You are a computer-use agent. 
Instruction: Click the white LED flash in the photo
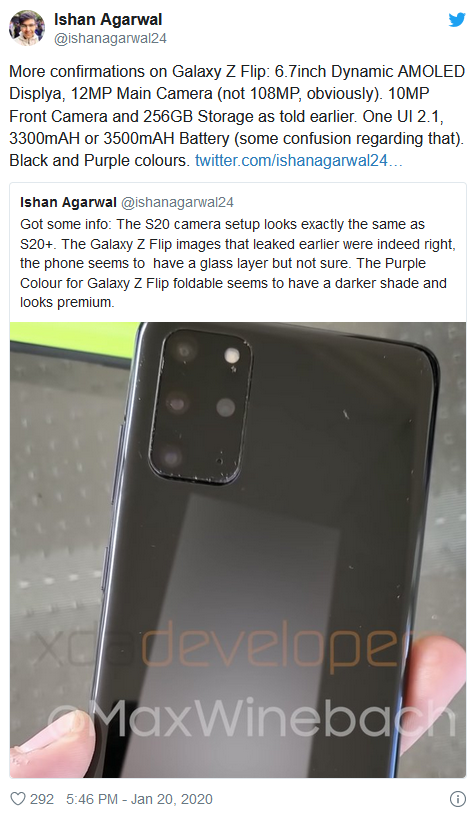(232, 356)
